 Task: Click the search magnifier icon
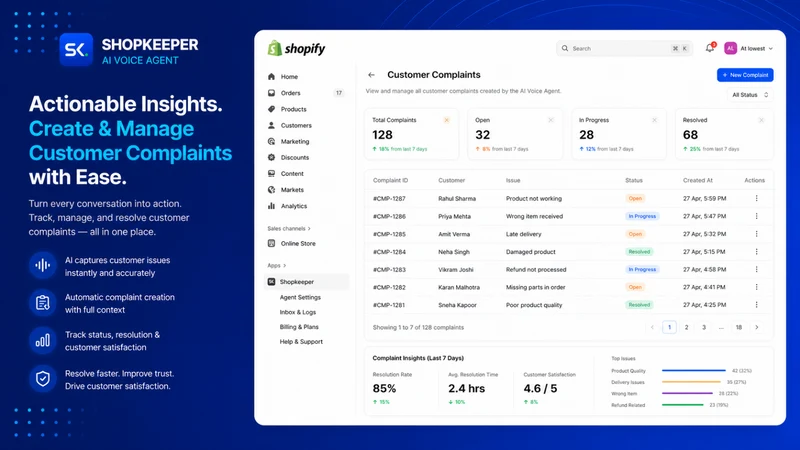point(565,48)
